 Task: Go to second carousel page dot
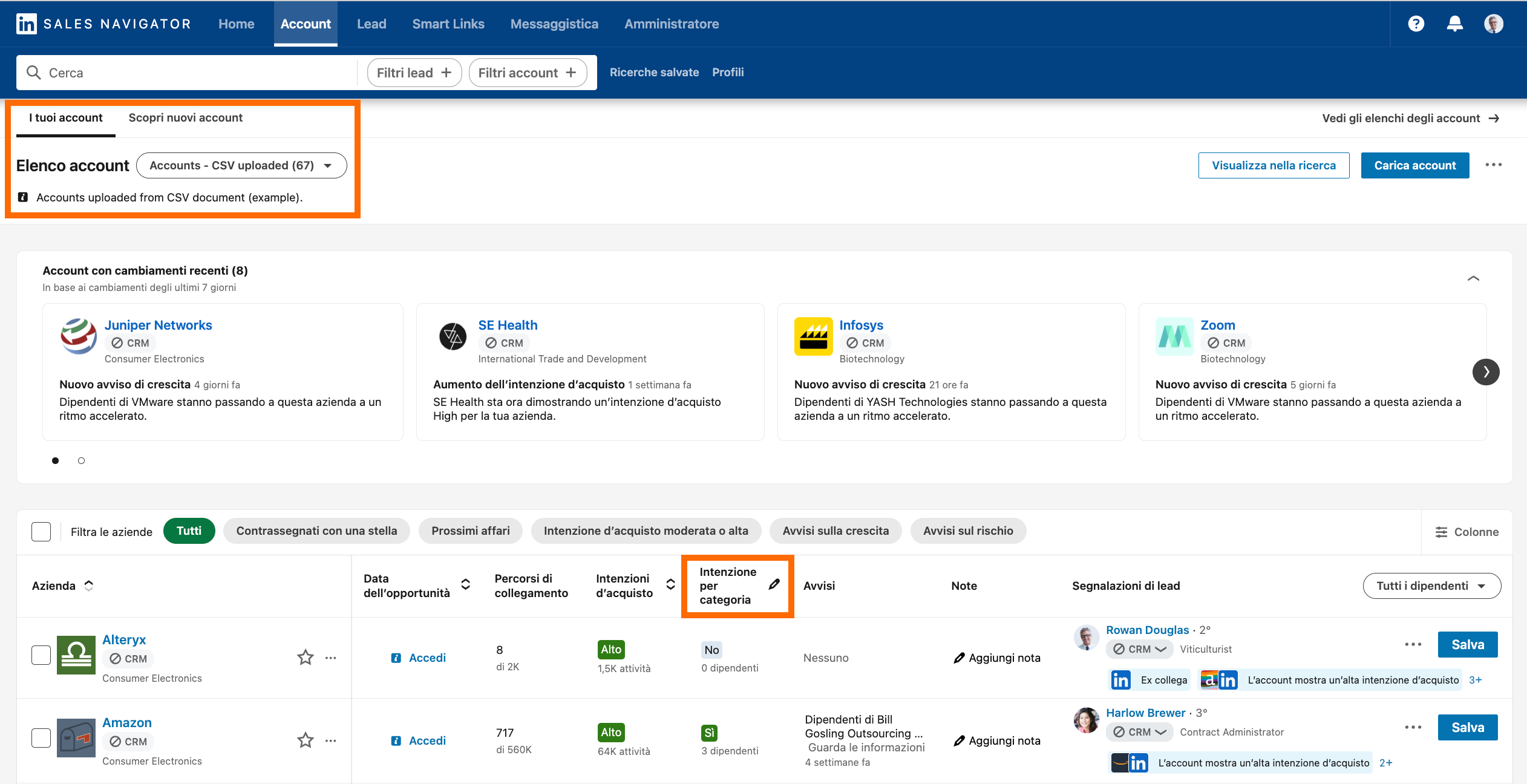click(81, 460)
